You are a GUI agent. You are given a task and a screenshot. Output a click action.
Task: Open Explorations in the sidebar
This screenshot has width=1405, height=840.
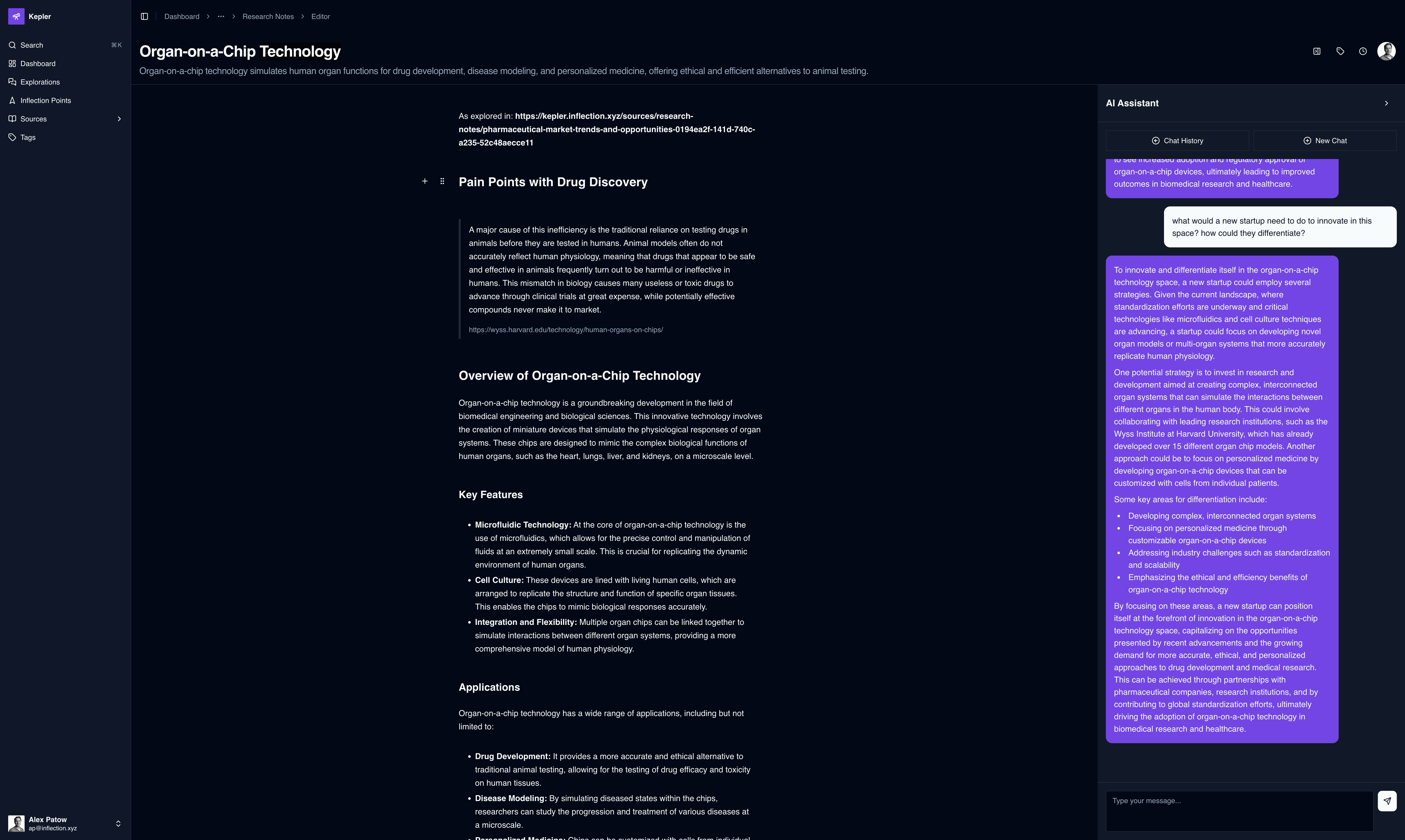pos(65,82)
